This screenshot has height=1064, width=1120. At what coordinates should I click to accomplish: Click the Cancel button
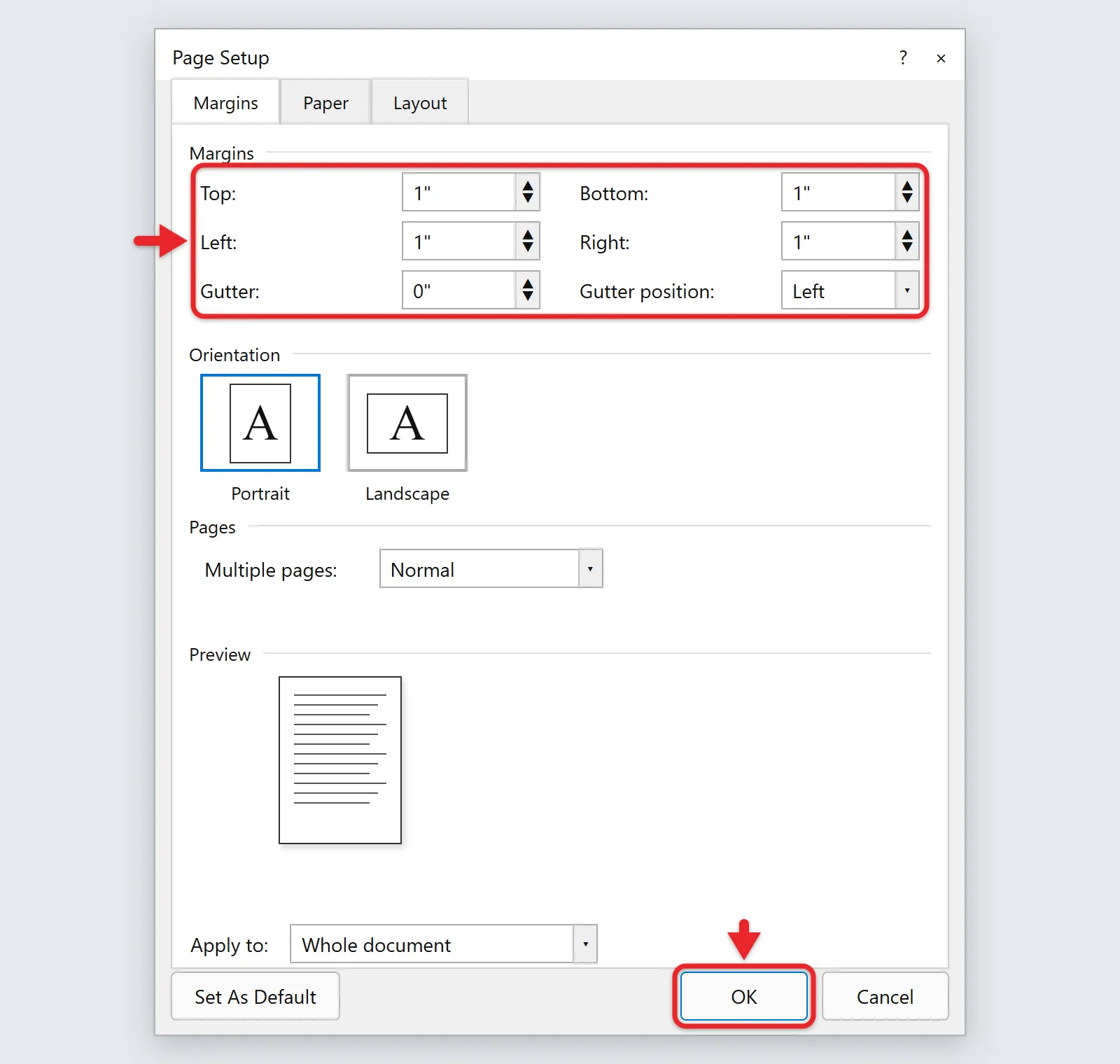(x=885, y=997)
